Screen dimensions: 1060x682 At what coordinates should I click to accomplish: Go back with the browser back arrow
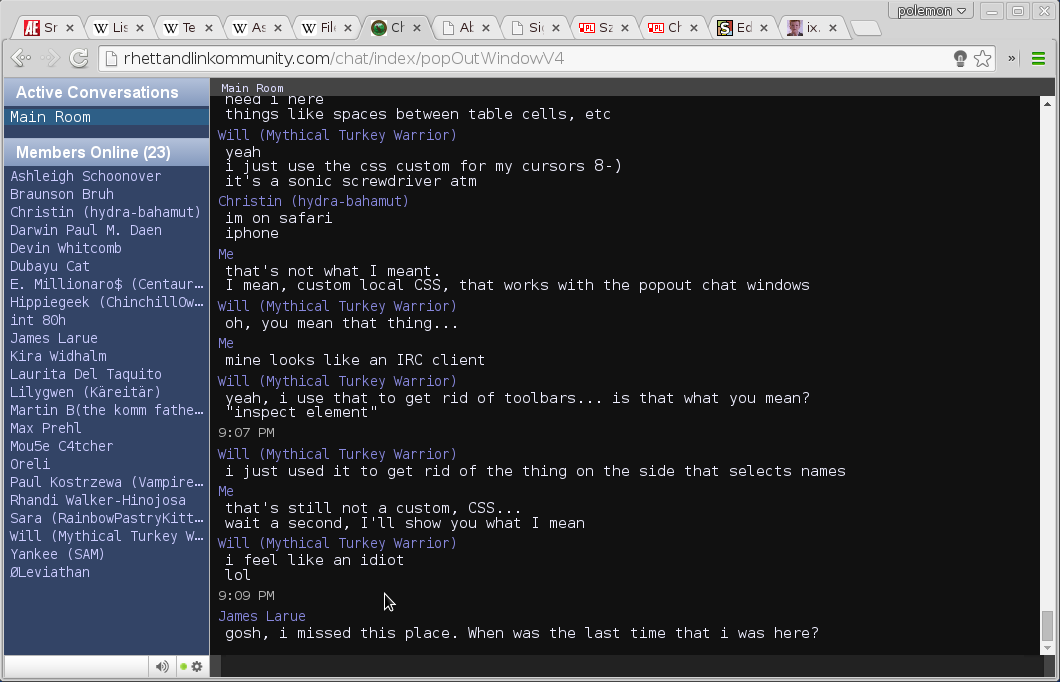pos(20,59)
